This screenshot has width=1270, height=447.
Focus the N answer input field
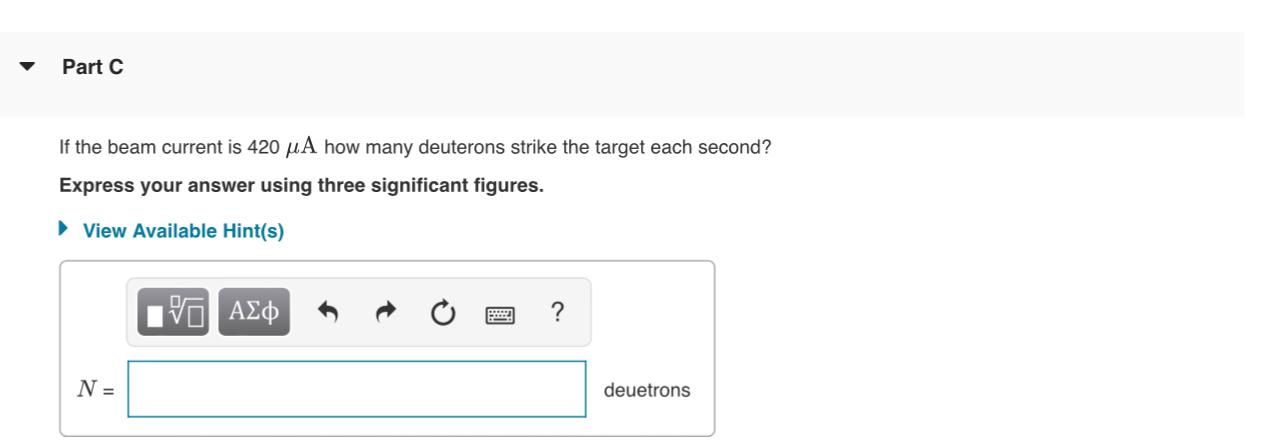click(357, 389)
